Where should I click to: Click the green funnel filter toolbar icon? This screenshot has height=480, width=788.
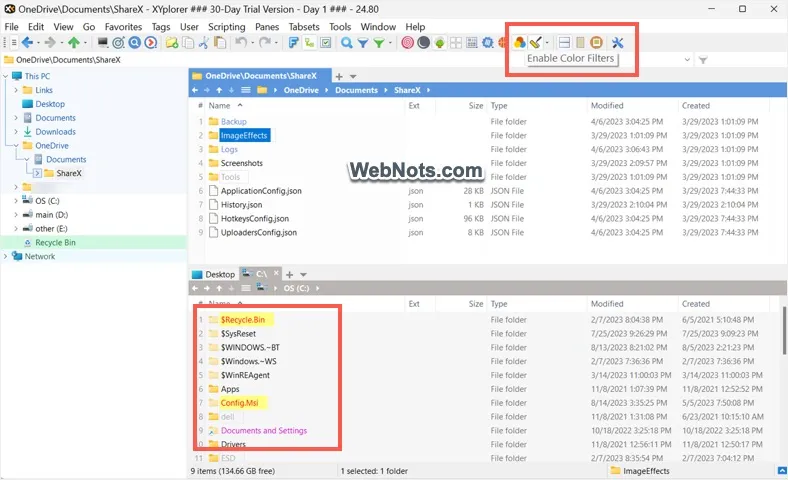[379, 43]
